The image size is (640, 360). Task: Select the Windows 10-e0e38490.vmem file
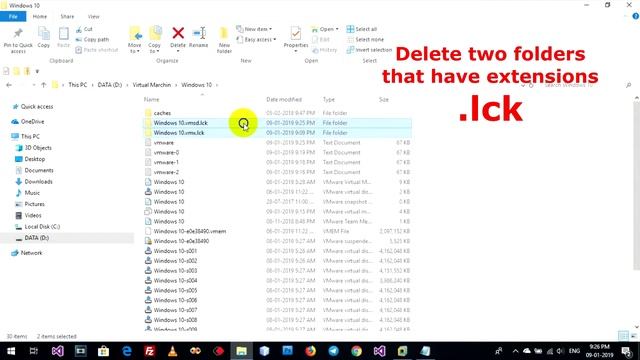(x=277, y=231)
